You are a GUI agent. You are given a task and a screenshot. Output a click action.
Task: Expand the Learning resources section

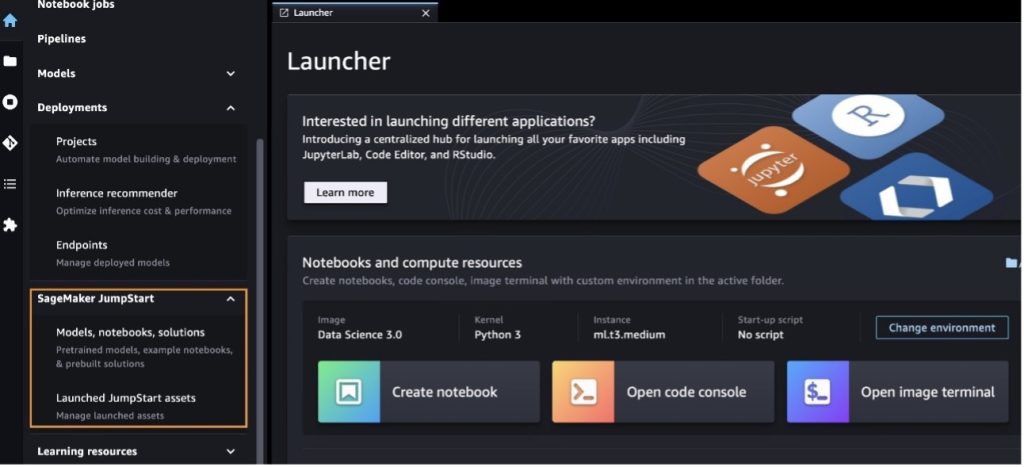point(231,451)
